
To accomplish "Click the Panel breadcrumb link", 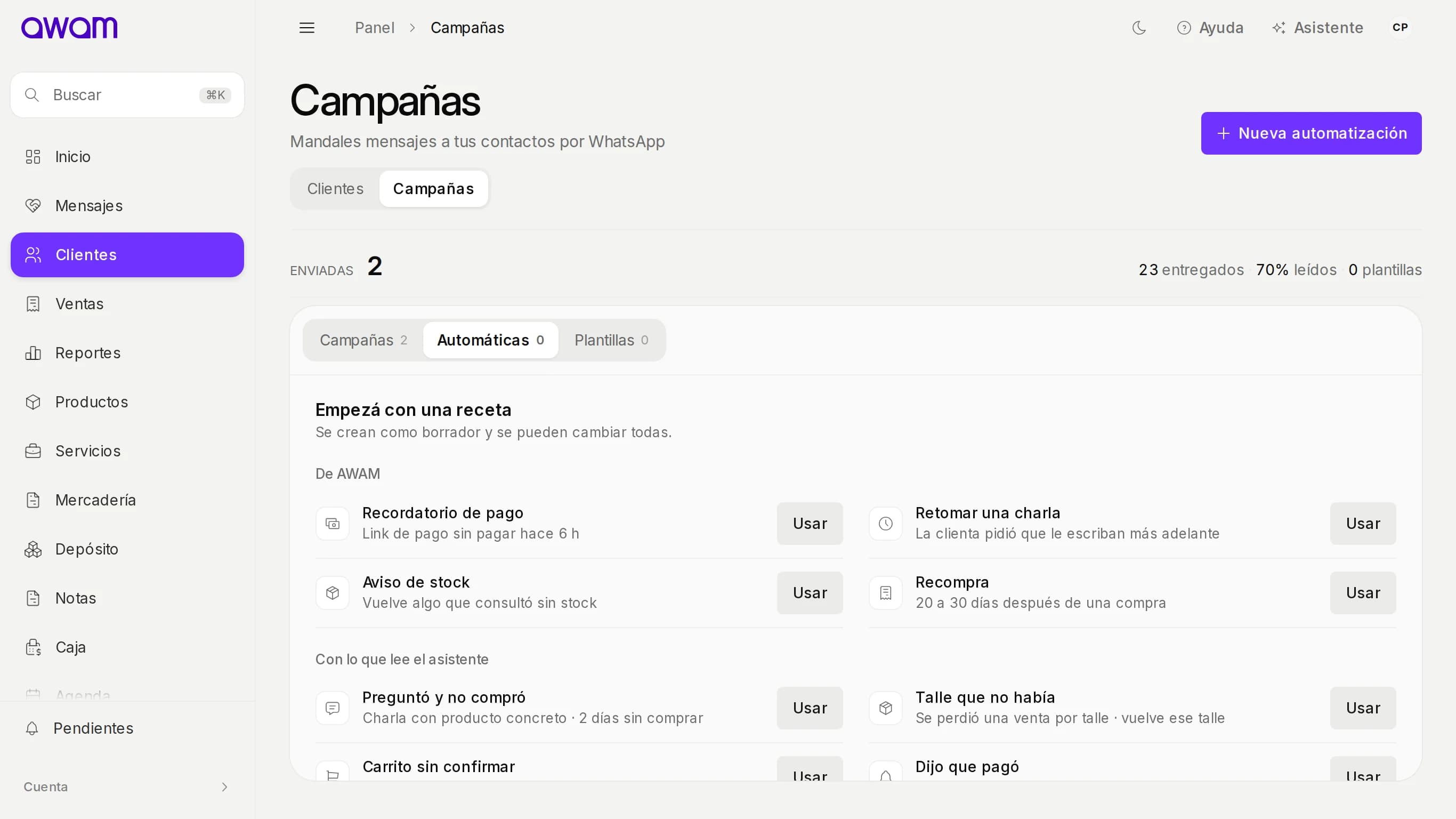I will point(374,28).
